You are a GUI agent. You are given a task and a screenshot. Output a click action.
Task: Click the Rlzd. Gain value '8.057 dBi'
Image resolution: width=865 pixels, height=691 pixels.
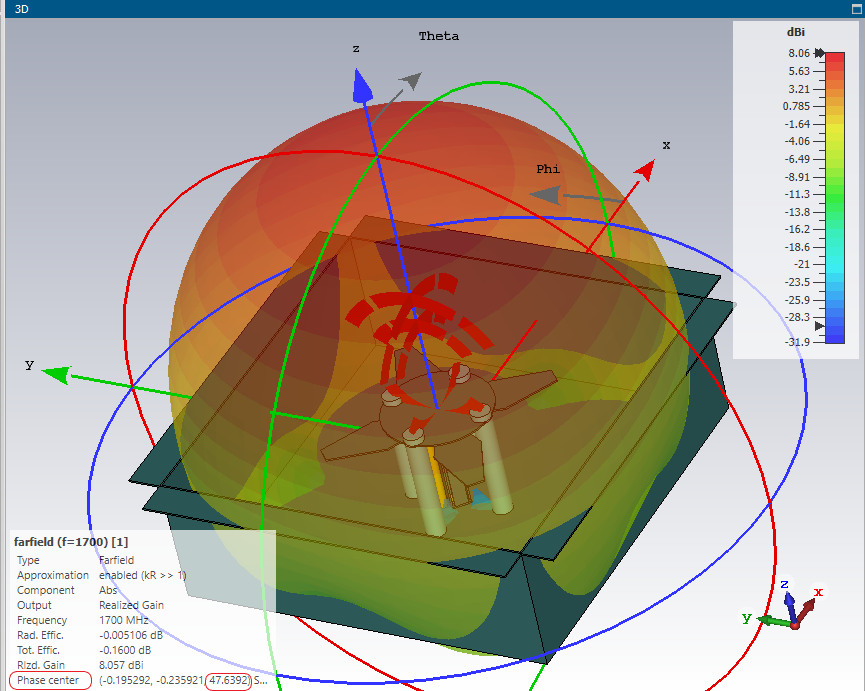click(121, 665)
